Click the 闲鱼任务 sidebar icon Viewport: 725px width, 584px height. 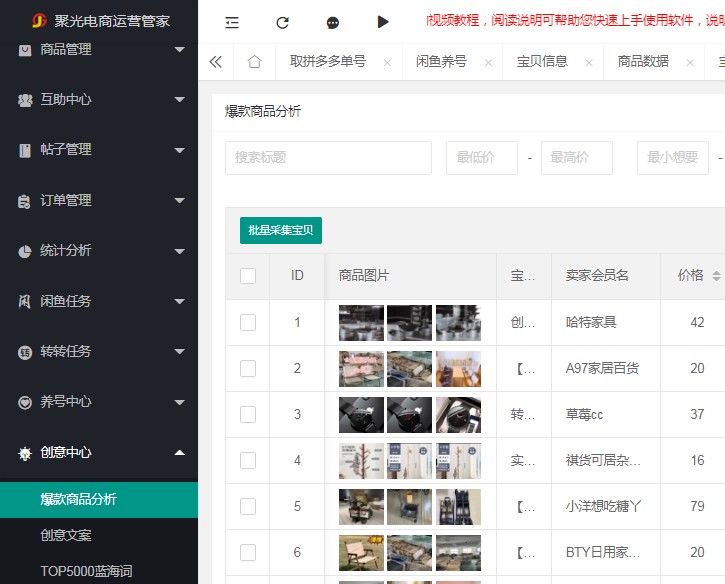[25, 301]
